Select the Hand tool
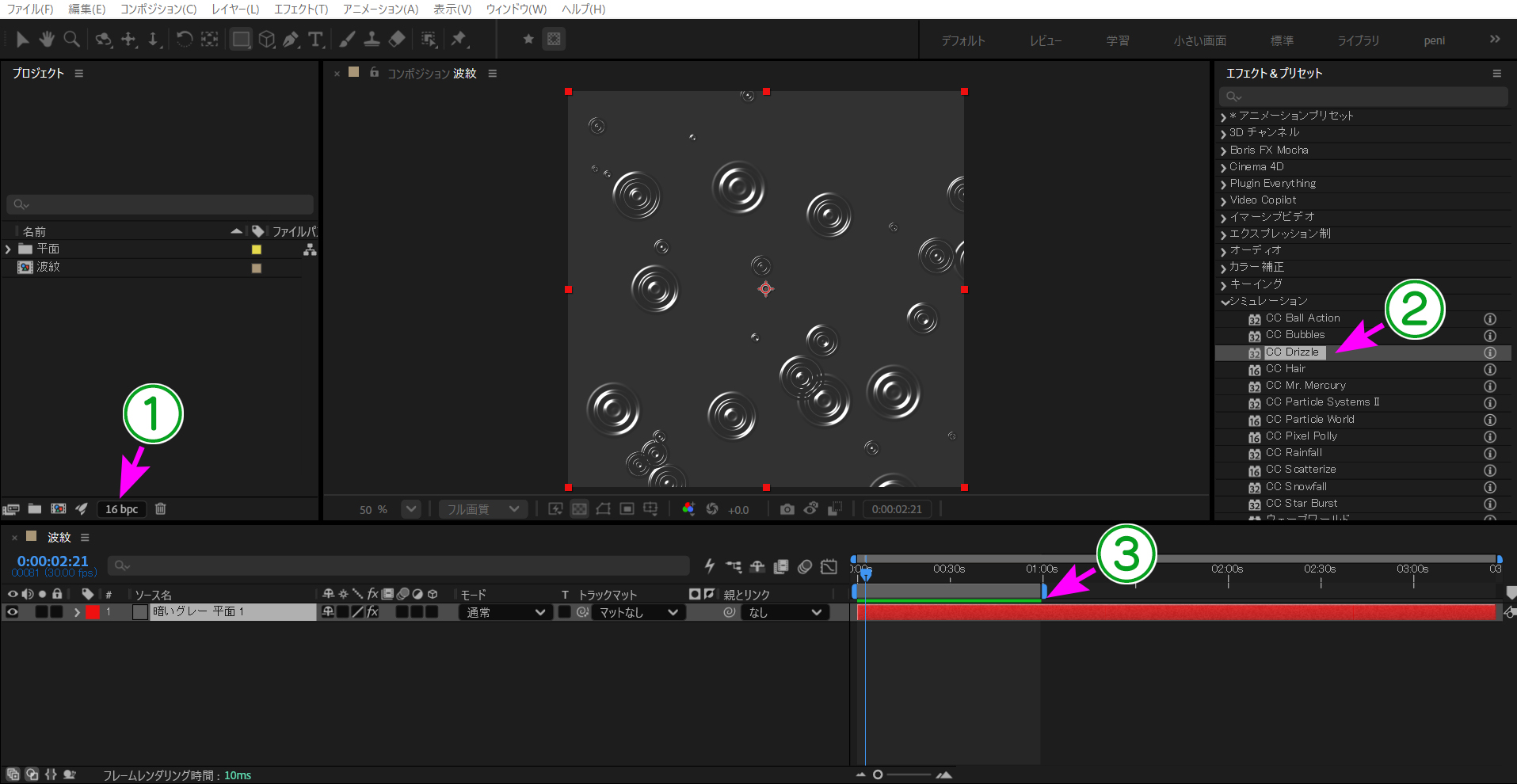This screenshot has width=1517, height=784. point(47,39)
